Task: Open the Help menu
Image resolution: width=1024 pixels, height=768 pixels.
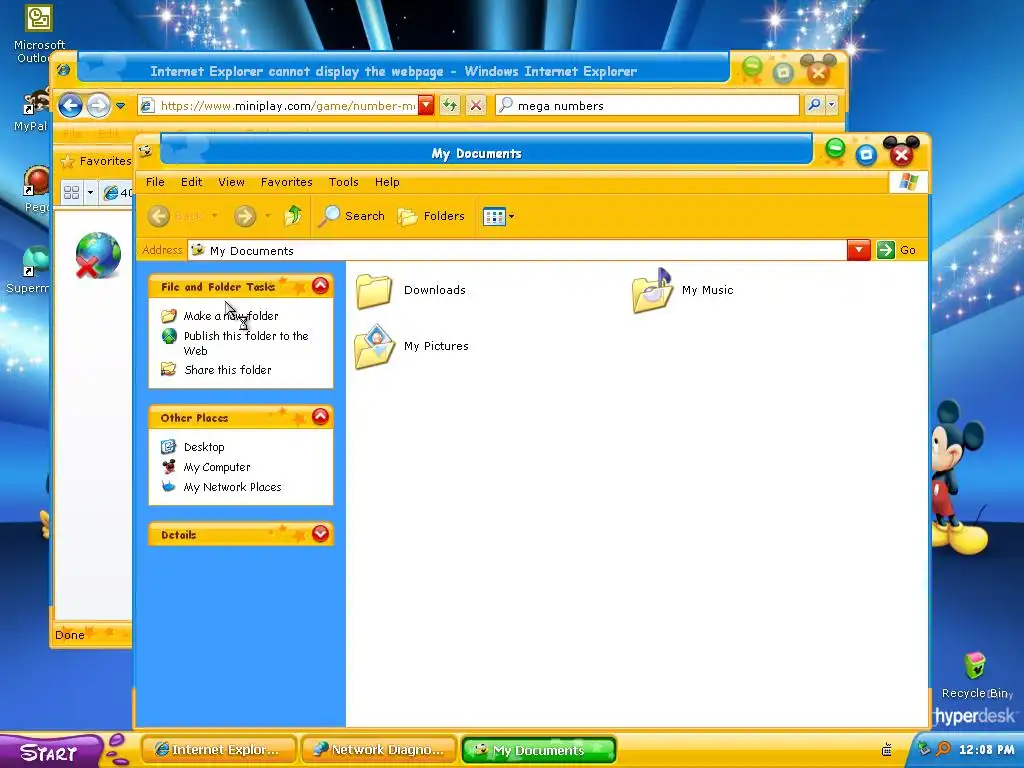Action: pos(387,182)
